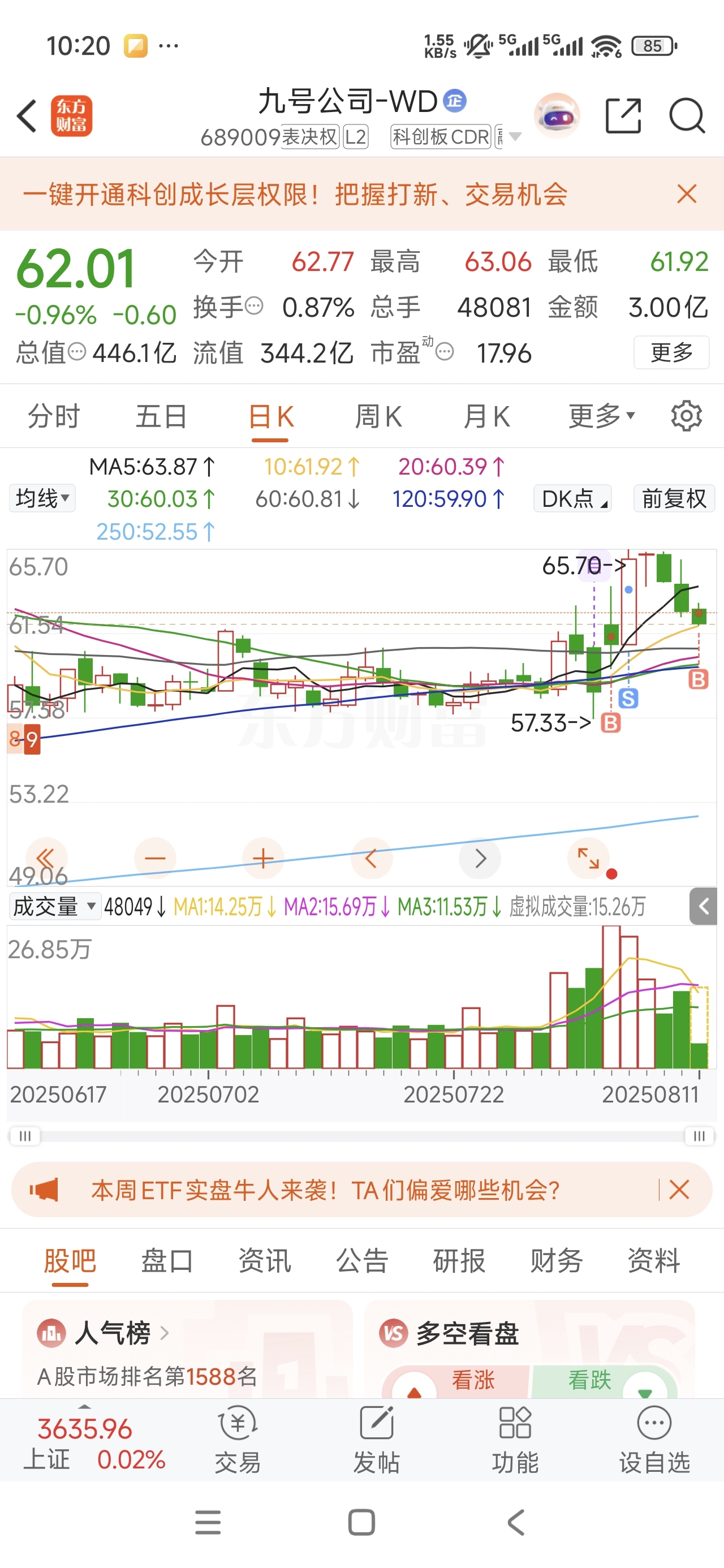Viewport: 724px width, 1568px height.
Task: Select the 日K chart tab
Action: tap(271, 417)
